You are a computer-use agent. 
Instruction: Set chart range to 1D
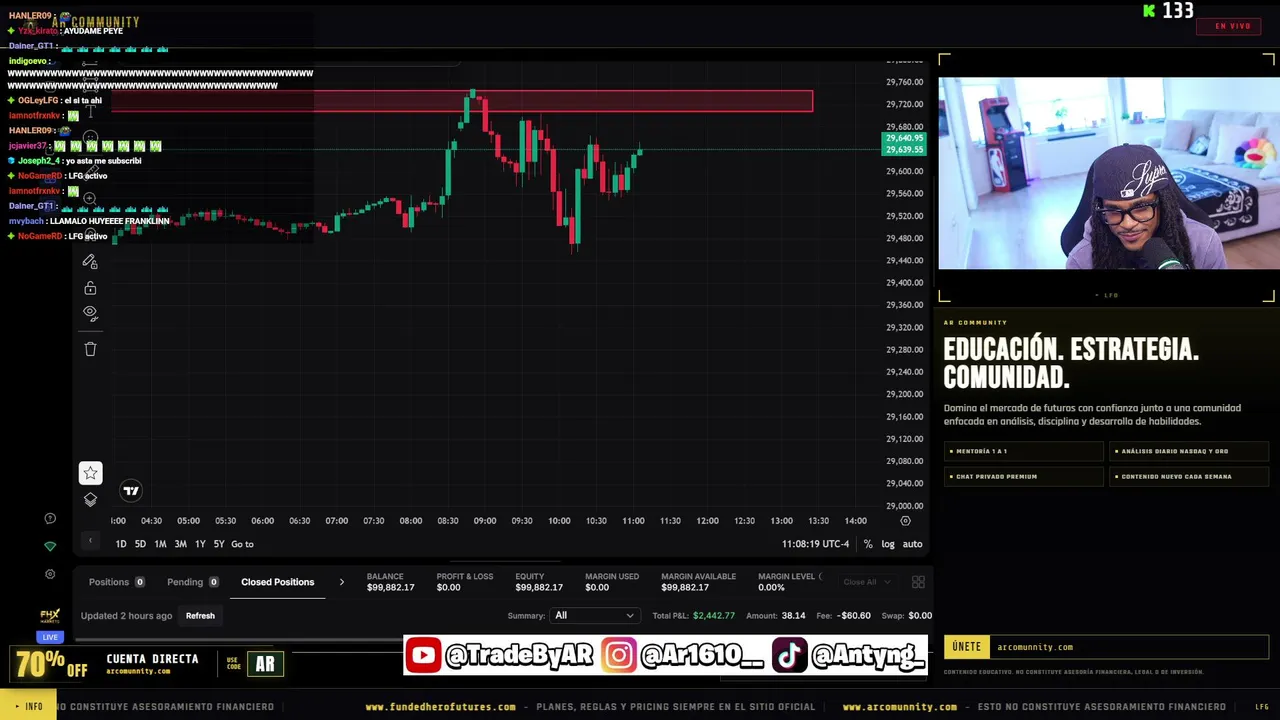[x=121, y=544]
